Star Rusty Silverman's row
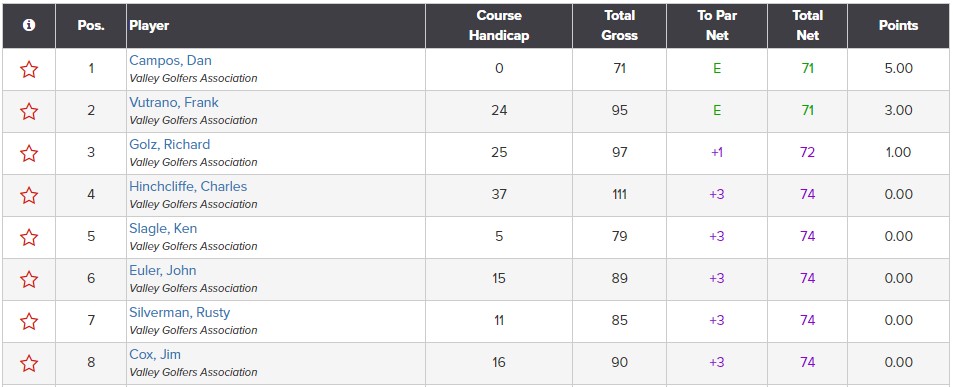The width and height of the screenshot is (953, 387). click(x=29, y=321)
